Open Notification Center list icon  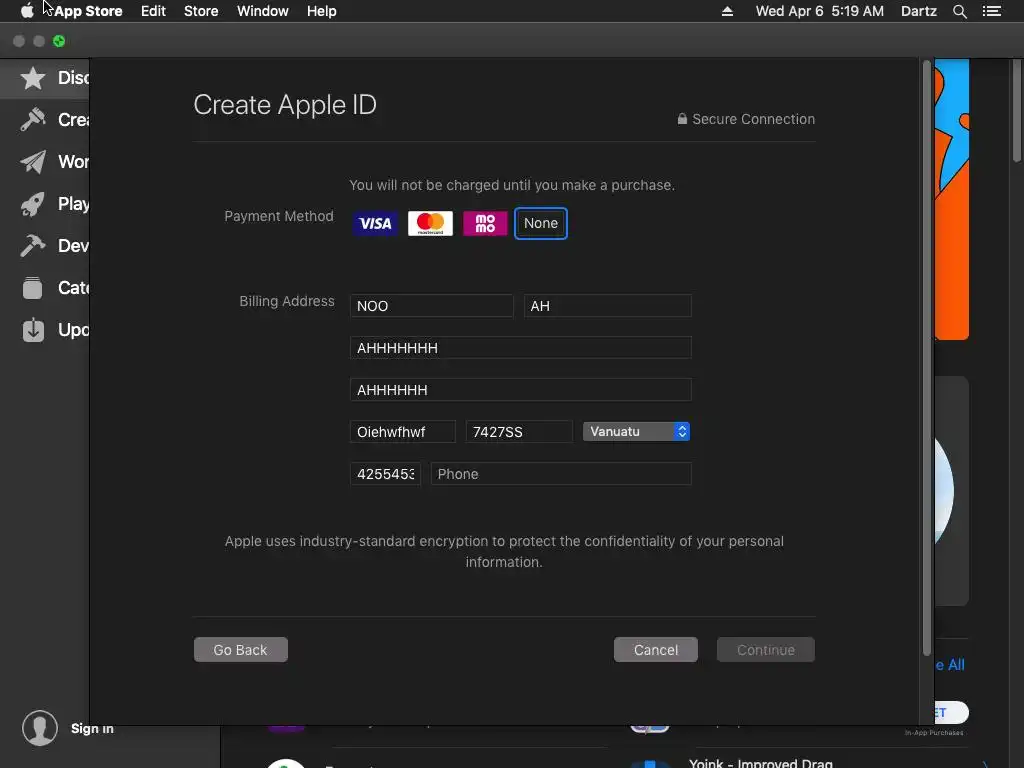991,11
